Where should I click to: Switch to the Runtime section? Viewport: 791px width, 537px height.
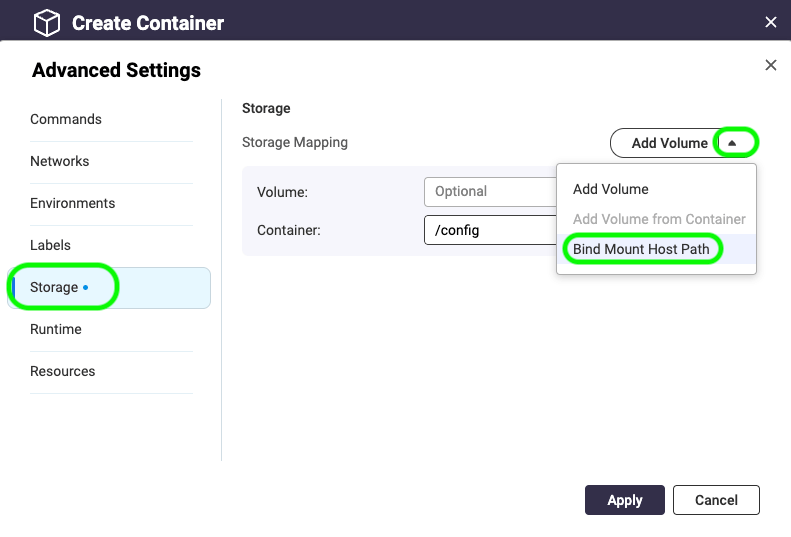[56, 329]
